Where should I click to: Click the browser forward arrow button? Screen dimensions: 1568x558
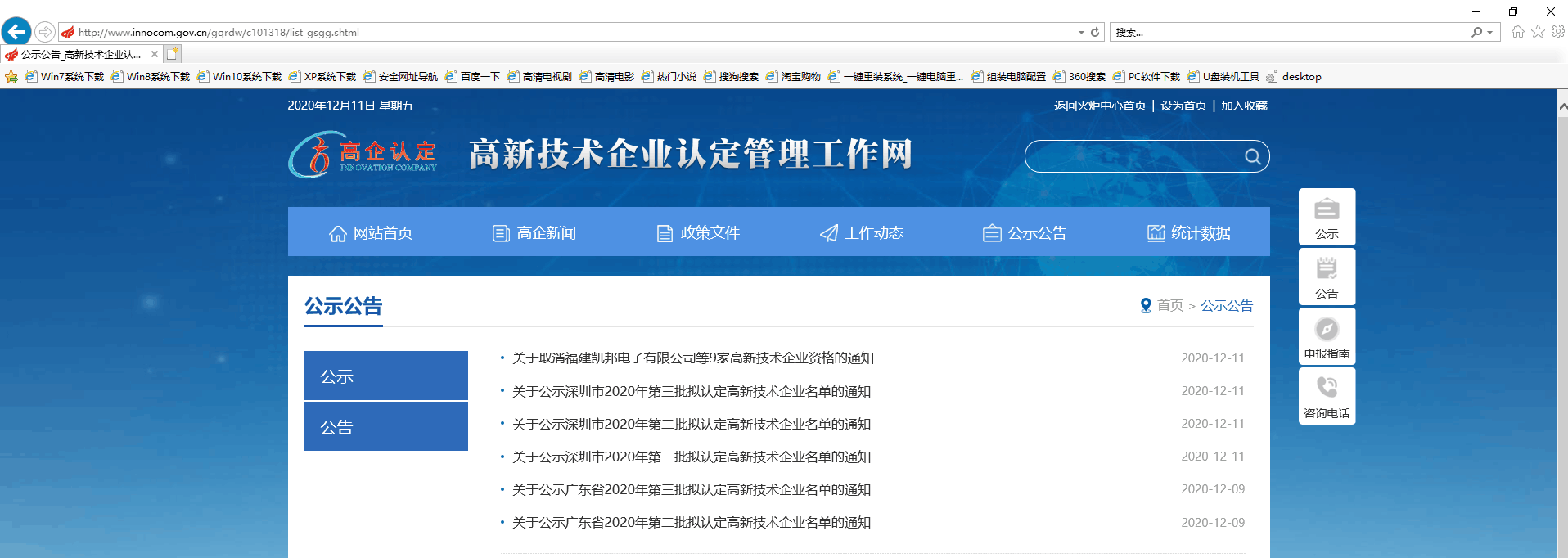[45, 32]
